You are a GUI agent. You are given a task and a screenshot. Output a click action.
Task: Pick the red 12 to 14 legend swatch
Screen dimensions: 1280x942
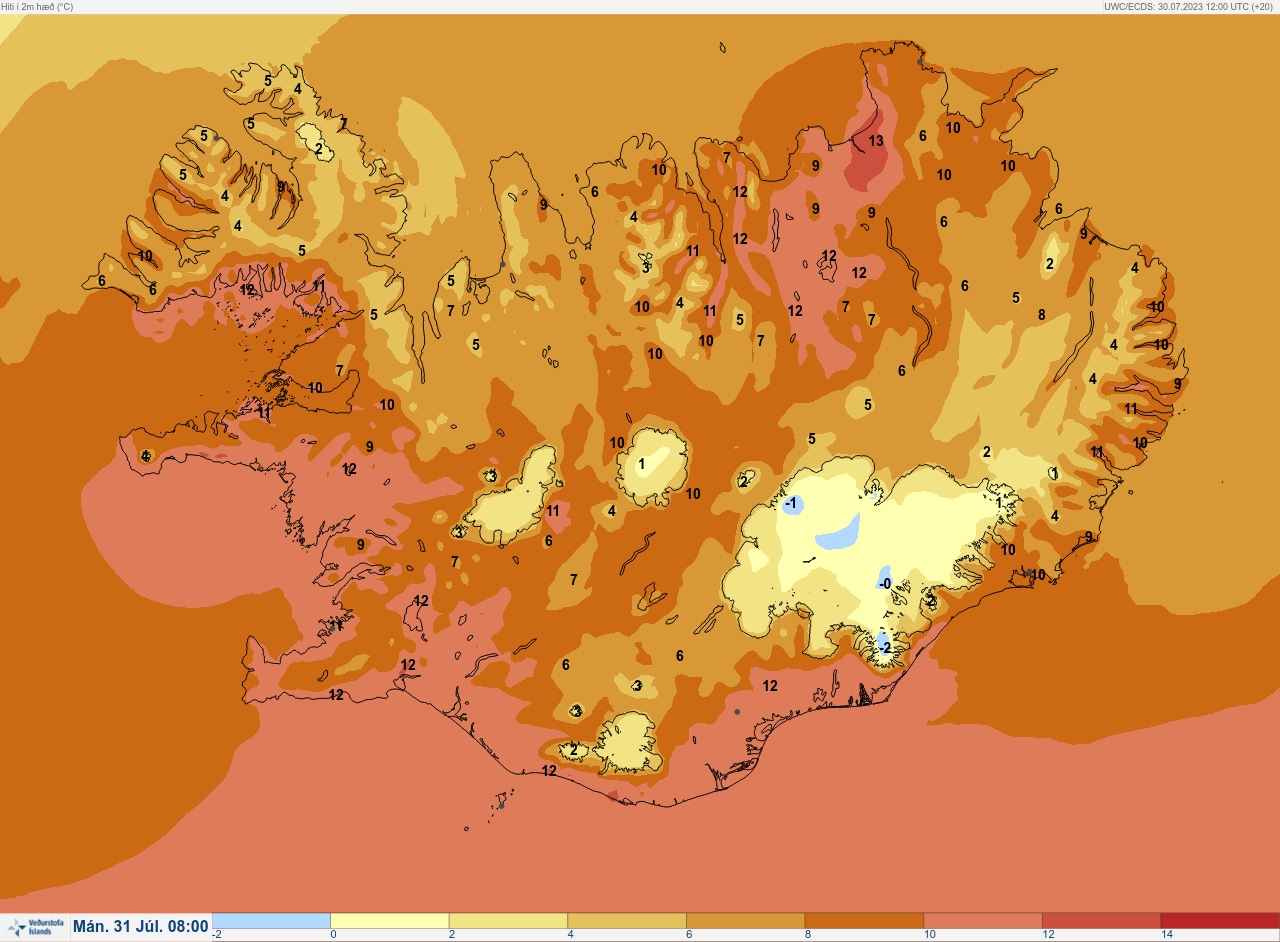(1101, 921)
